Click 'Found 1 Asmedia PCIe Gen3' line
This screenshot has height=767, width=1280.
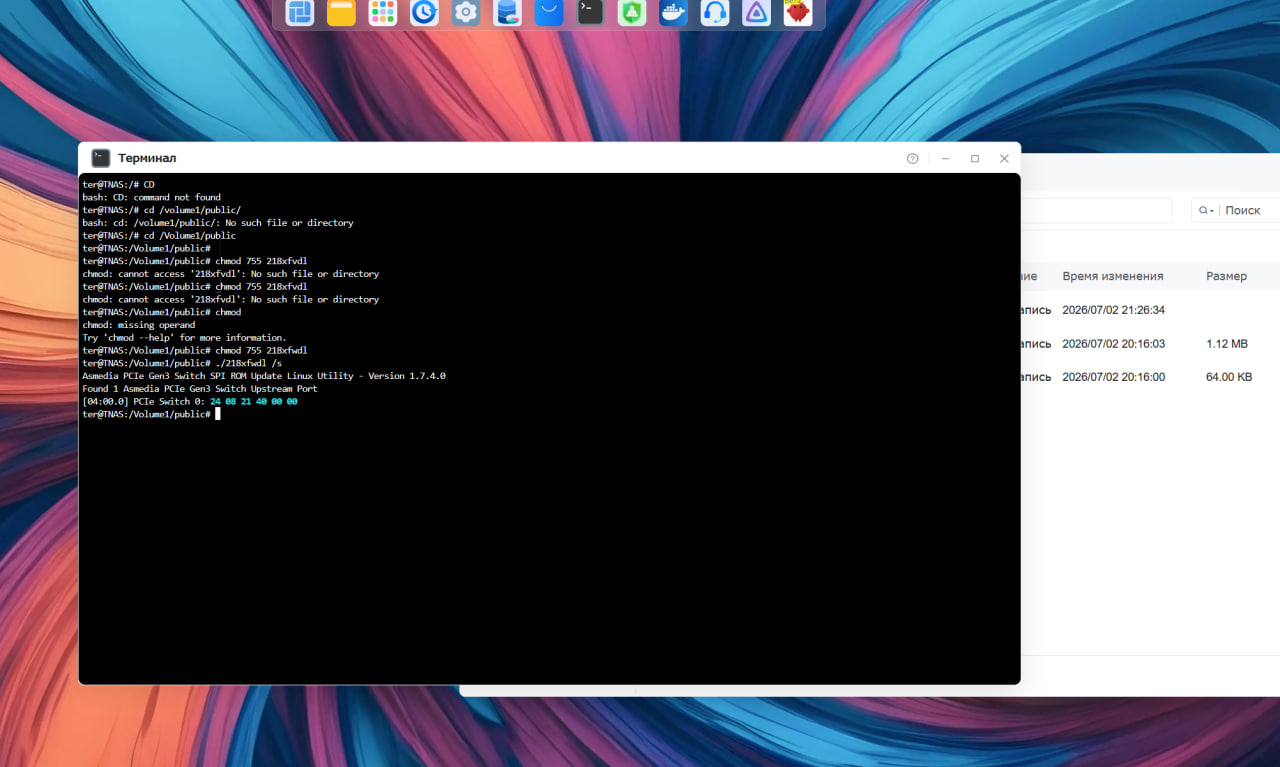coord(200,388)
